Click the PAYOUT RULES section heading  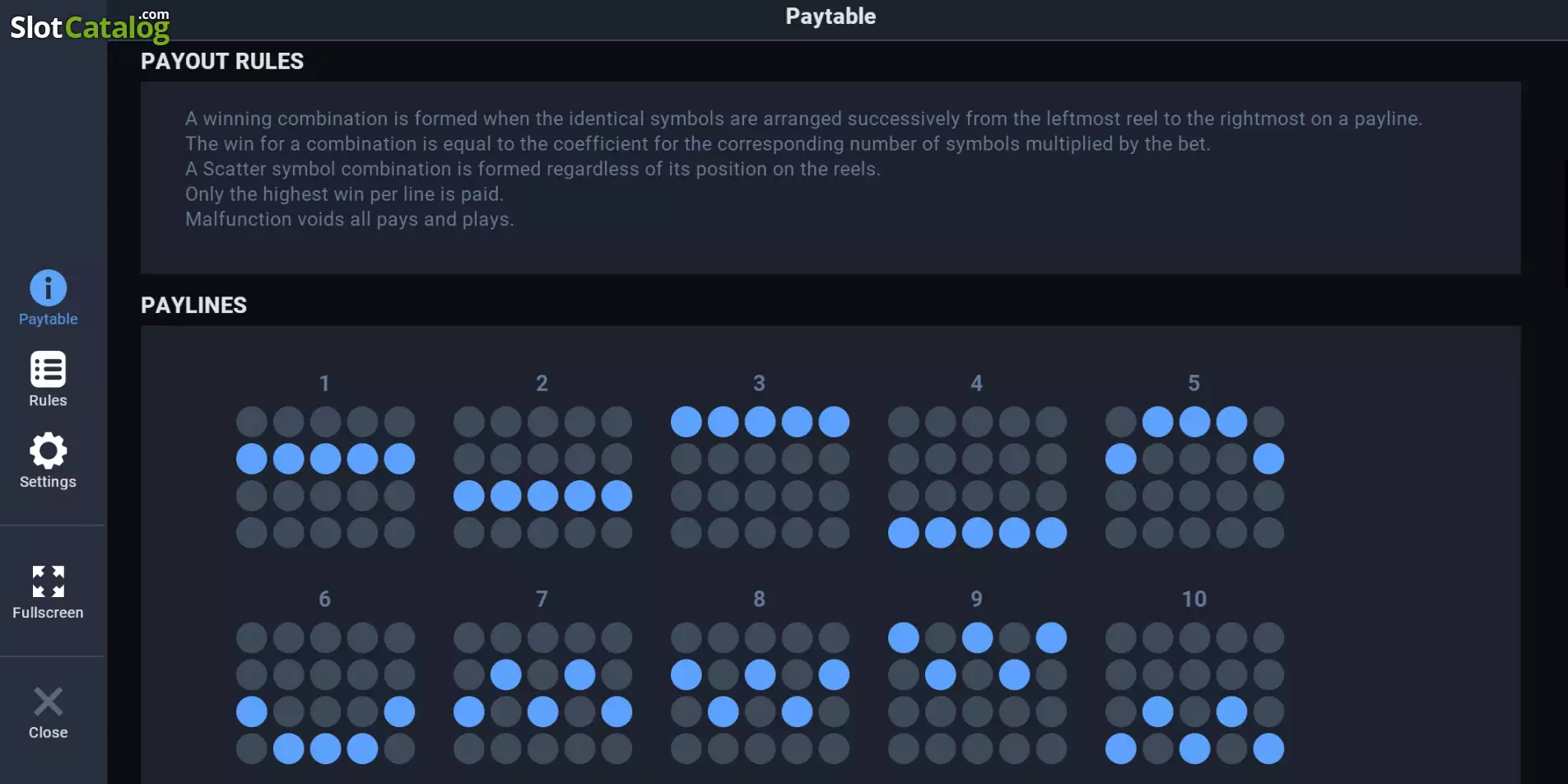pyautogui.click(x=222, y=62)
